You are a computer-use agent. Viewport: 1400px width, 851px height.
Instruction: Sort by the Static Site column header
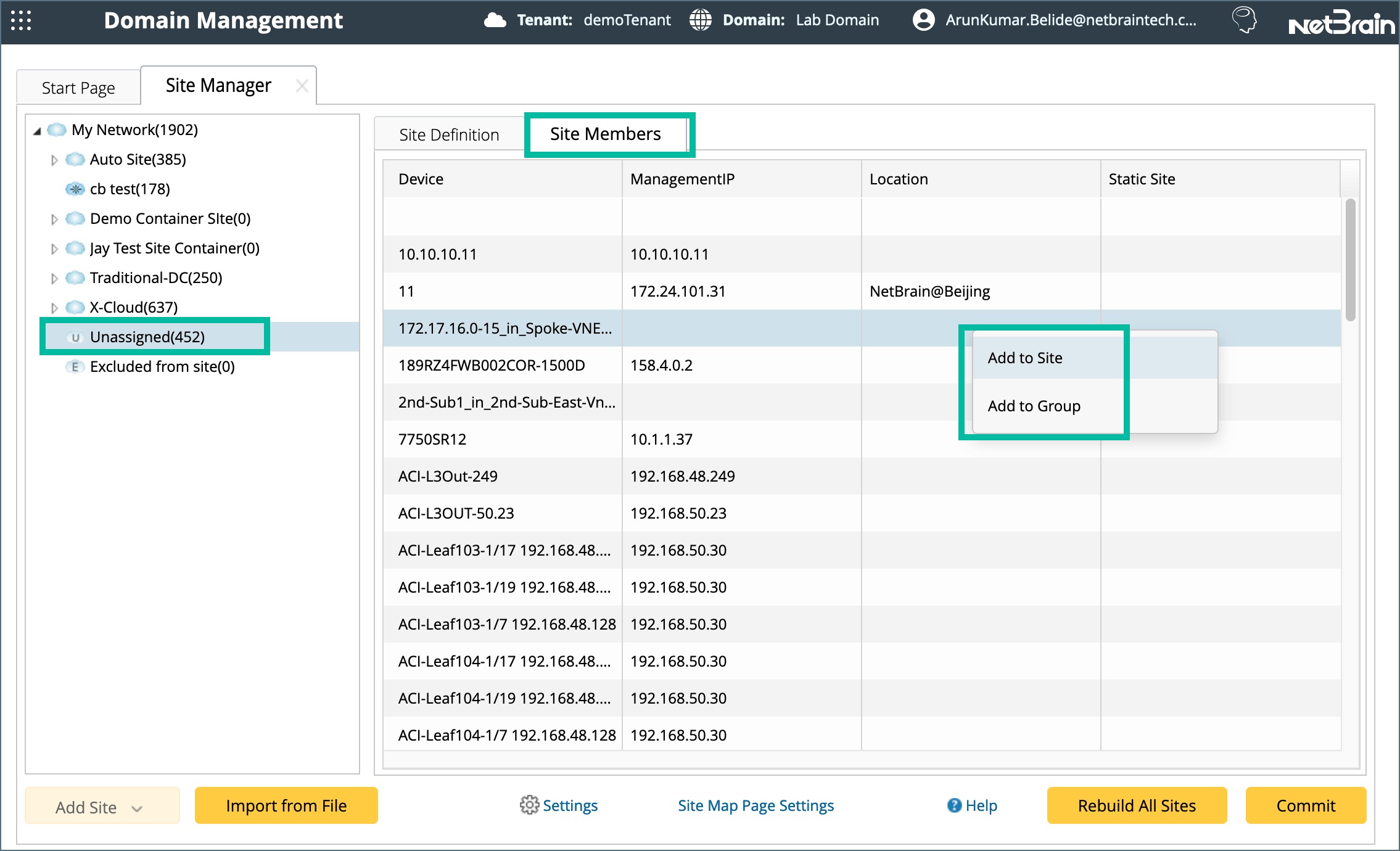1220,179
